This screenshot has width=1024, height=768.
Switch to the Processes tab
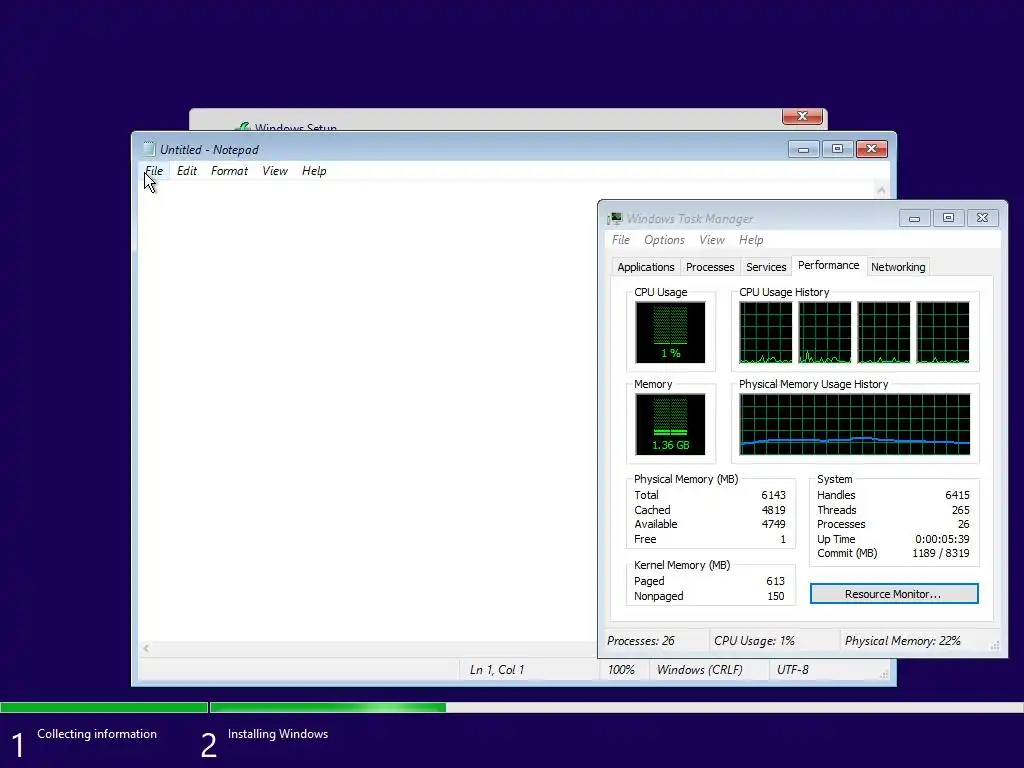[x=710, y=267]
